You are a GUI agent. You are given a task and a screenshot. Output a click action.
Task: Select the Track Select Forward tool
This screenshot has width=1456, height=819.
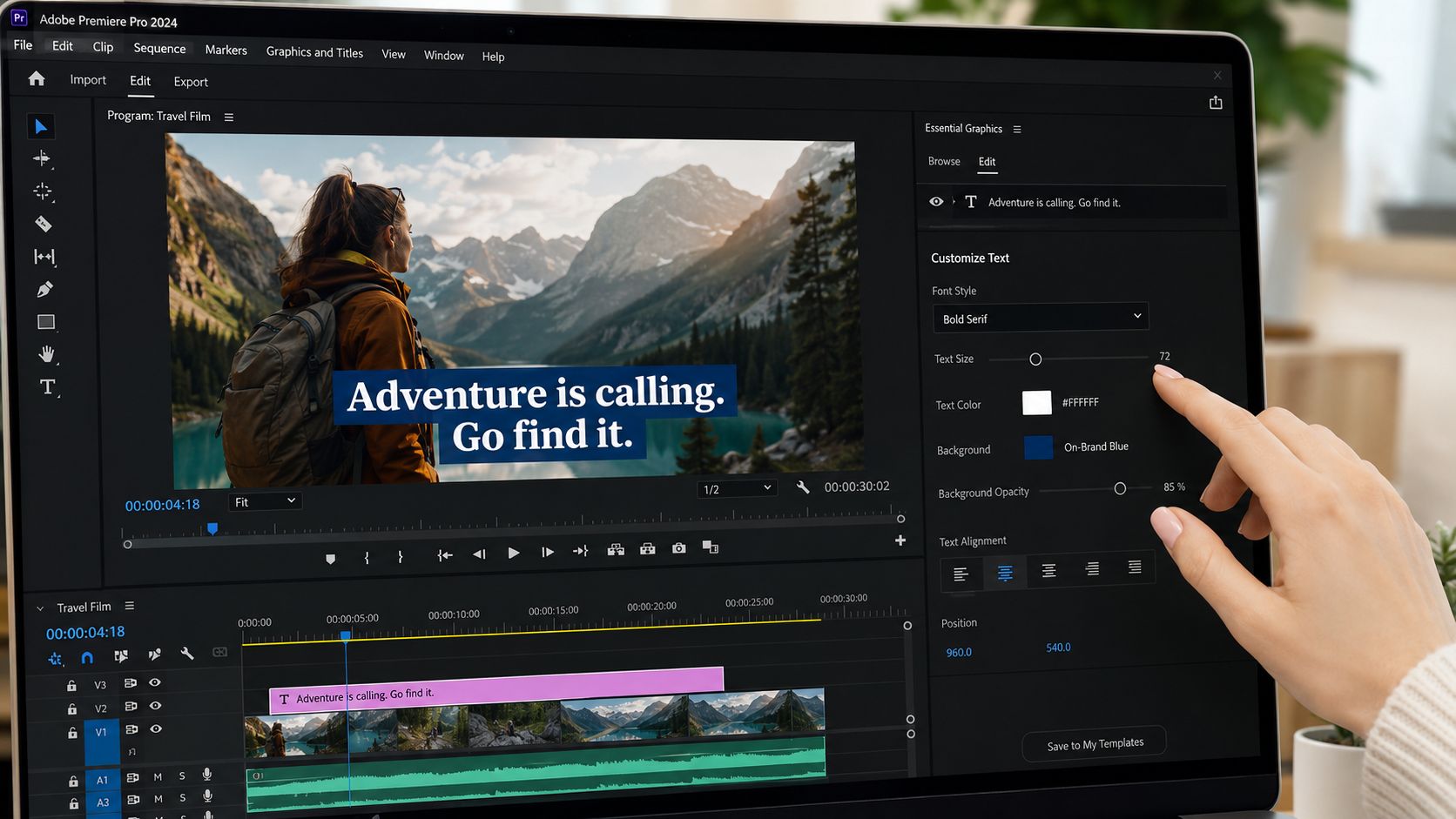pos(42,158)
